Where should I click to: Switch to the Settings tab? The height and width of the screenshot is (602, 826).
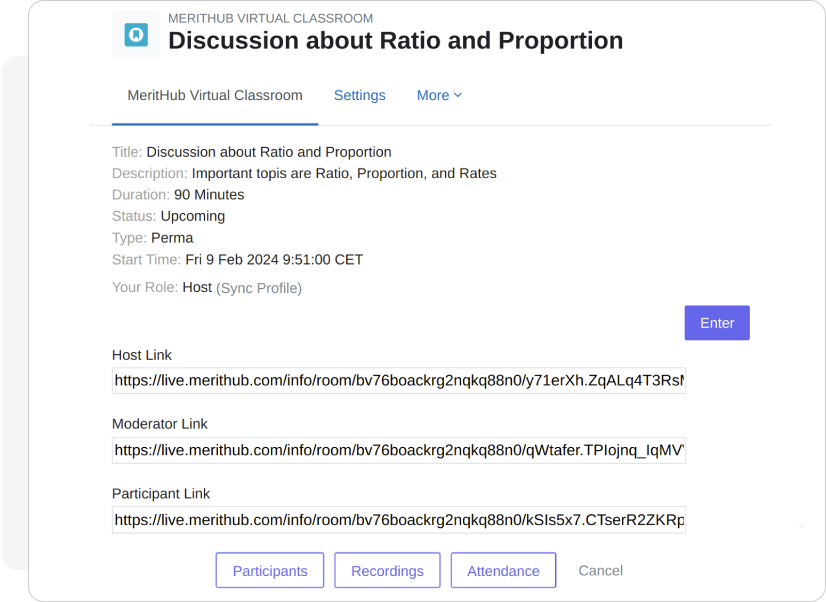[360, 95]
